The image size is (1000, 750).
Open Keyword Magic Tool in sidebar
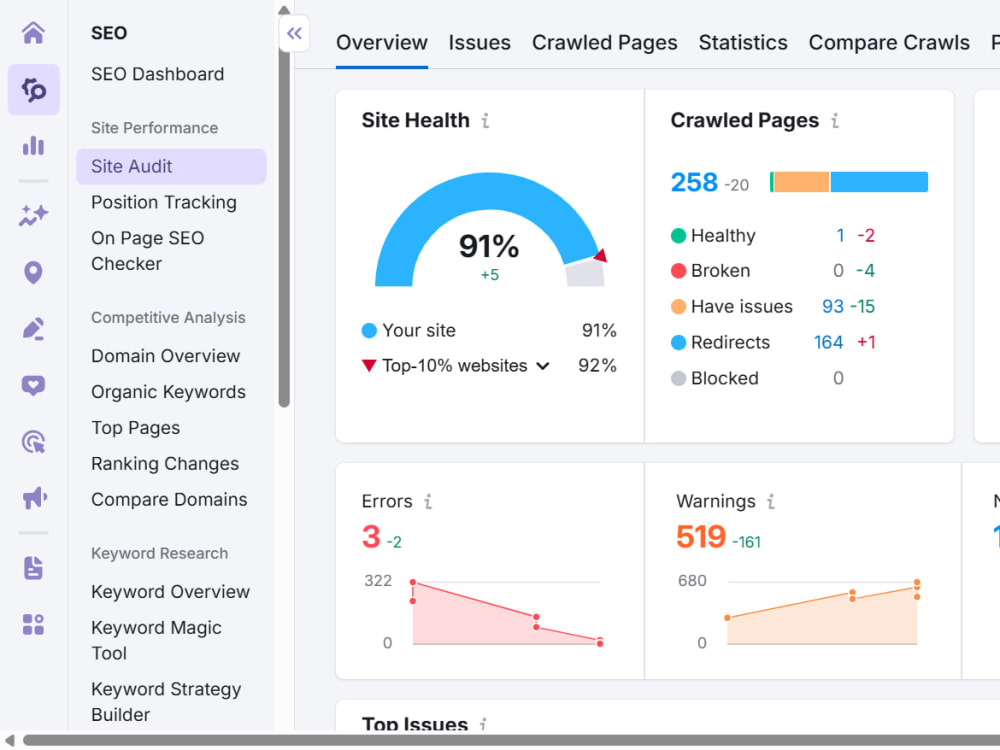point(156,640)
